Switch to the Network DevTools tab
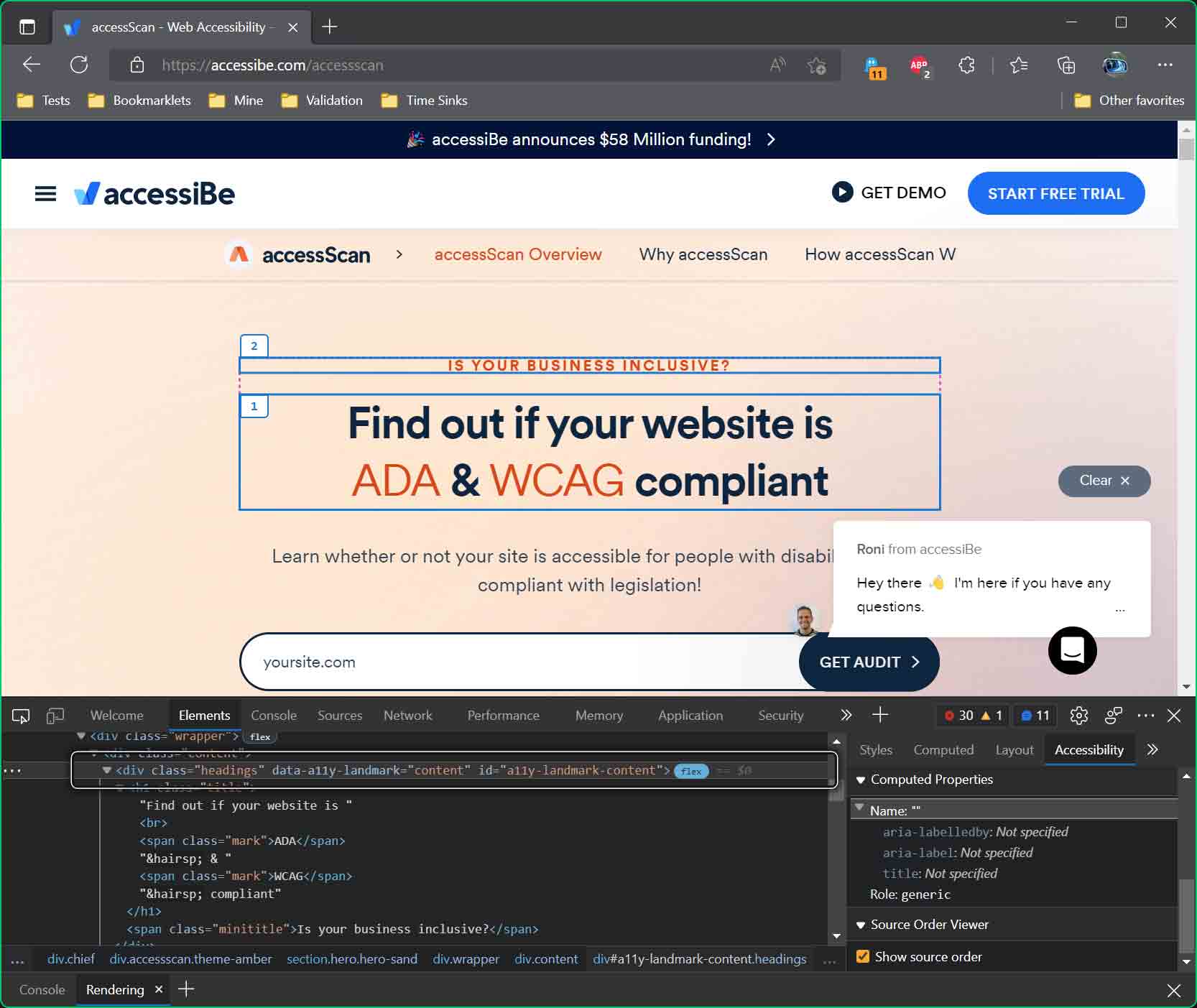The width and height of the screenshot is (1197, 1008). 408,716
